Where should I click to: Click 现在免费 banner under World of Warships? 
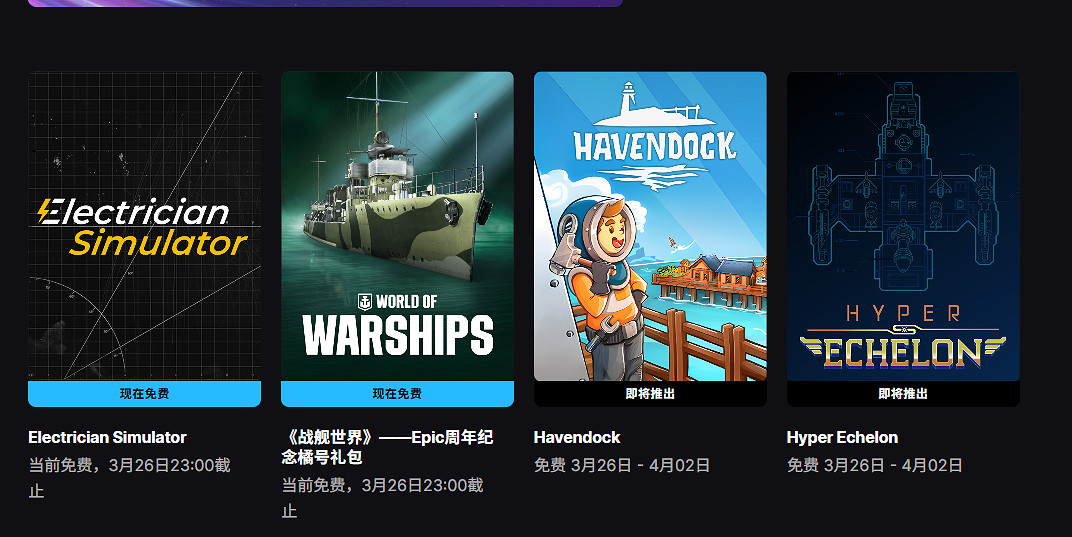(x=397, y=394)
